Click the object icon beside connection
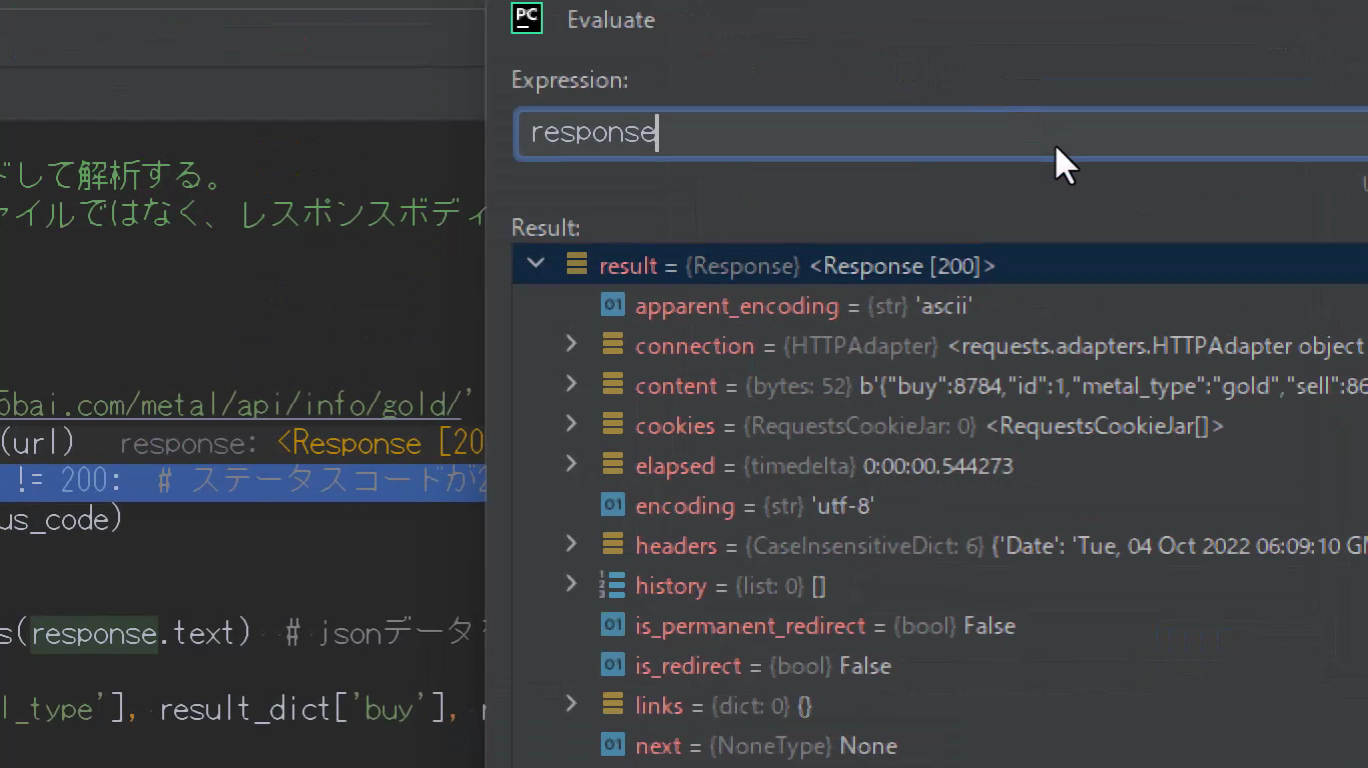 coord(612,345)
